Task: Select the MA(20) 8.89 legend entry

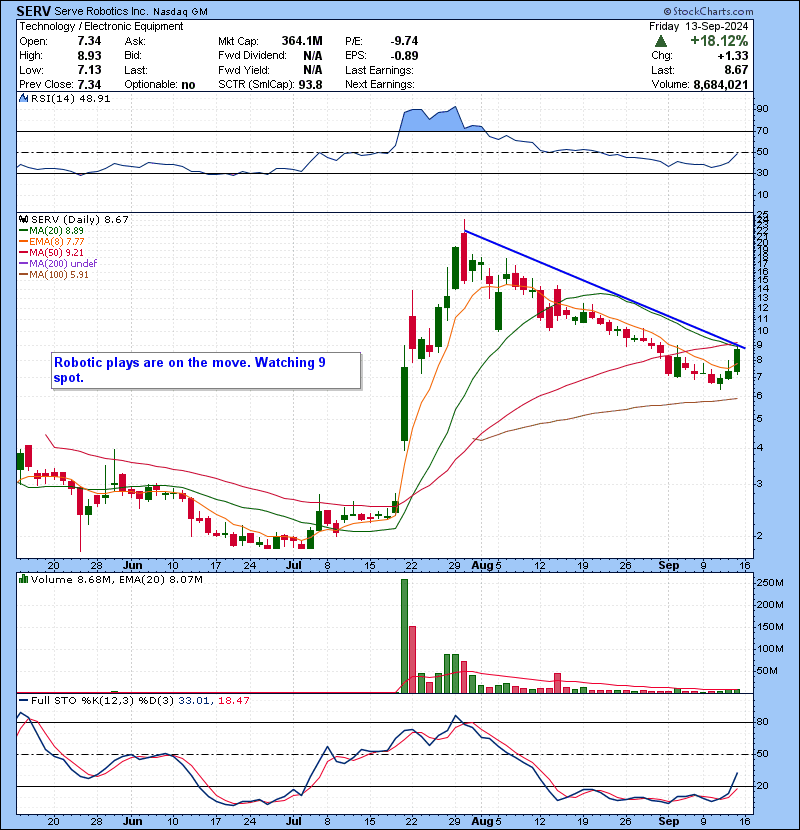Action: click(x=51, y=230)
